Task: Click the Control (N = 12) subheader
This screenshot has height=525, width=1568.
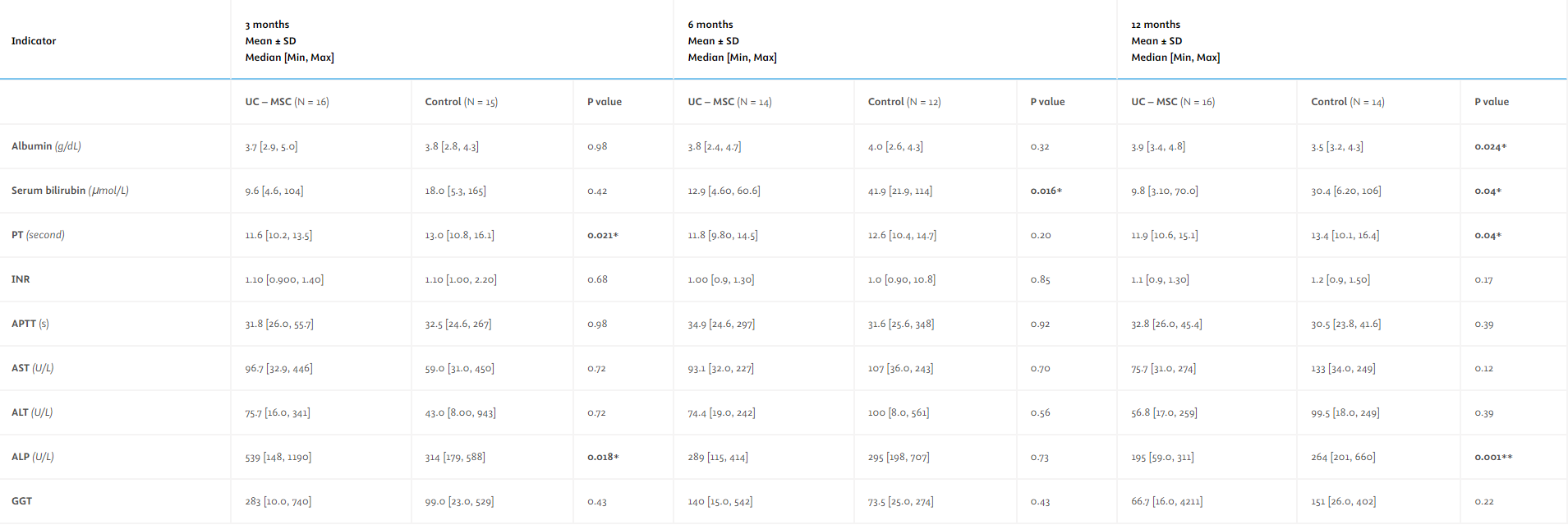Action: (x=904, y=102)
